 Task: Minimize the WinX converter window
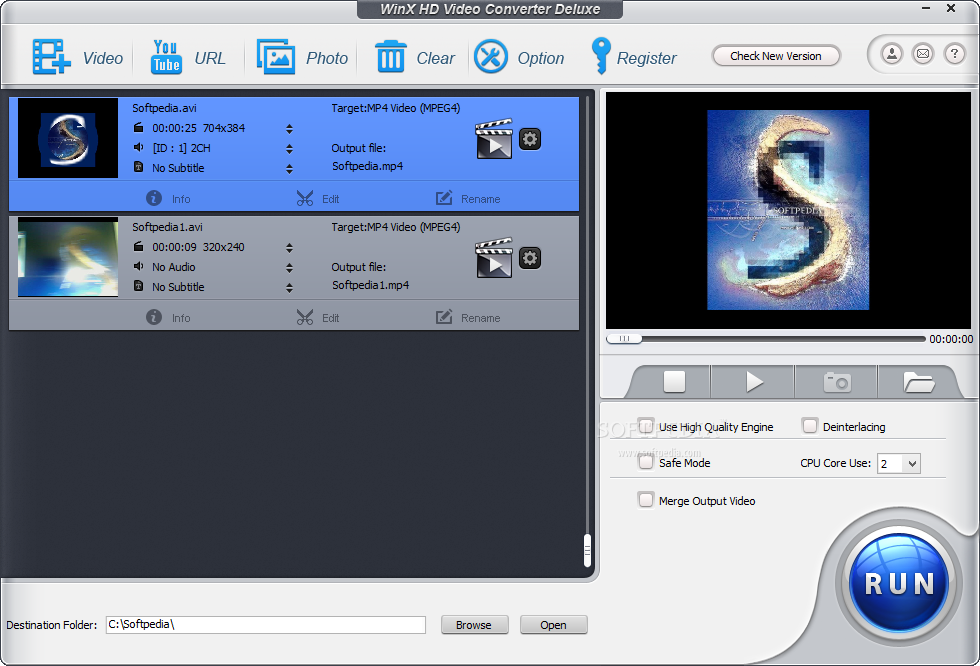926,9
